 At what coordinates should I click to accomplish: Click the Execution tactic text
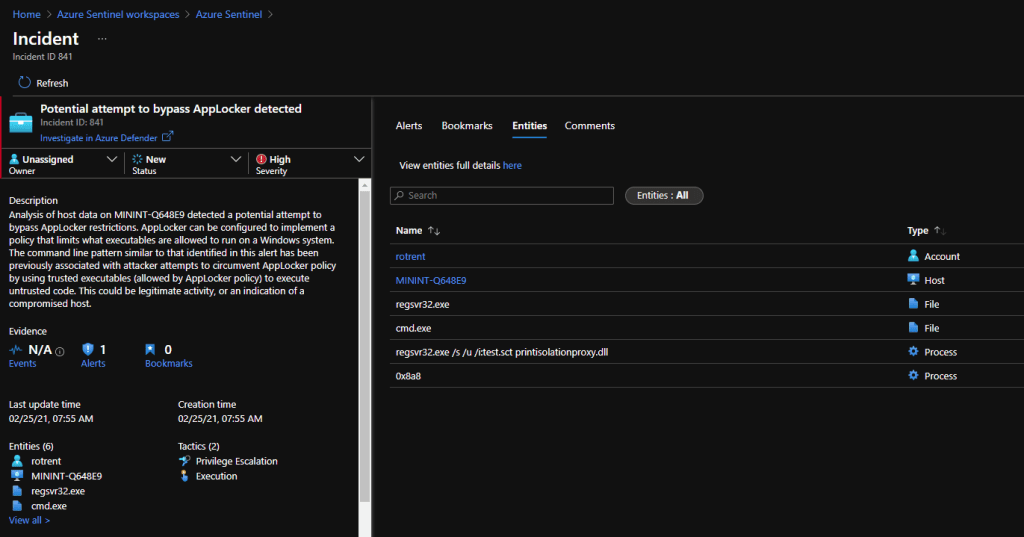(x=216, y=476)
